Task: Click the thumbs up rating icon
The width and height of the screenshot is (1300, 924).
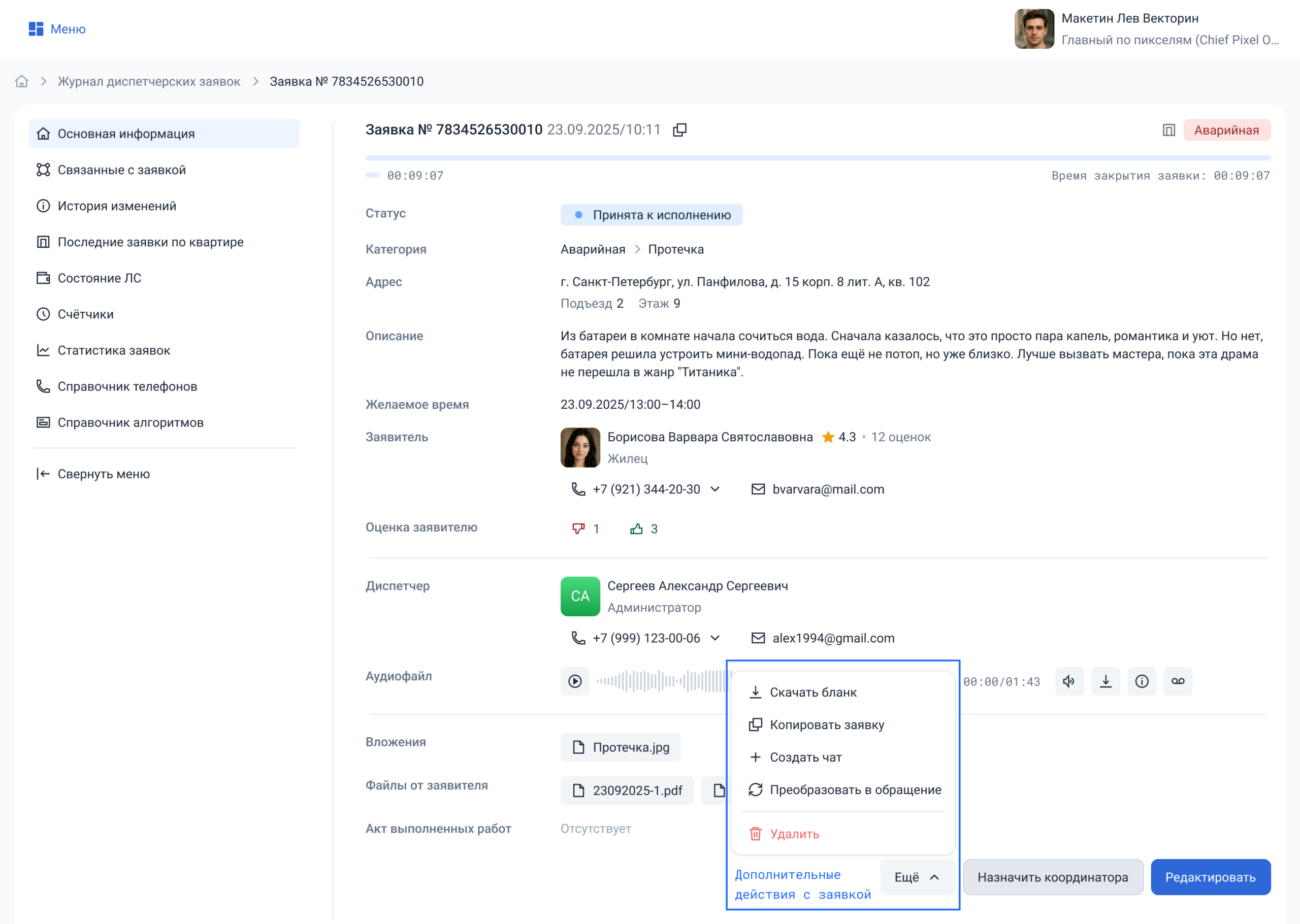Action: (x=636, y=529)
